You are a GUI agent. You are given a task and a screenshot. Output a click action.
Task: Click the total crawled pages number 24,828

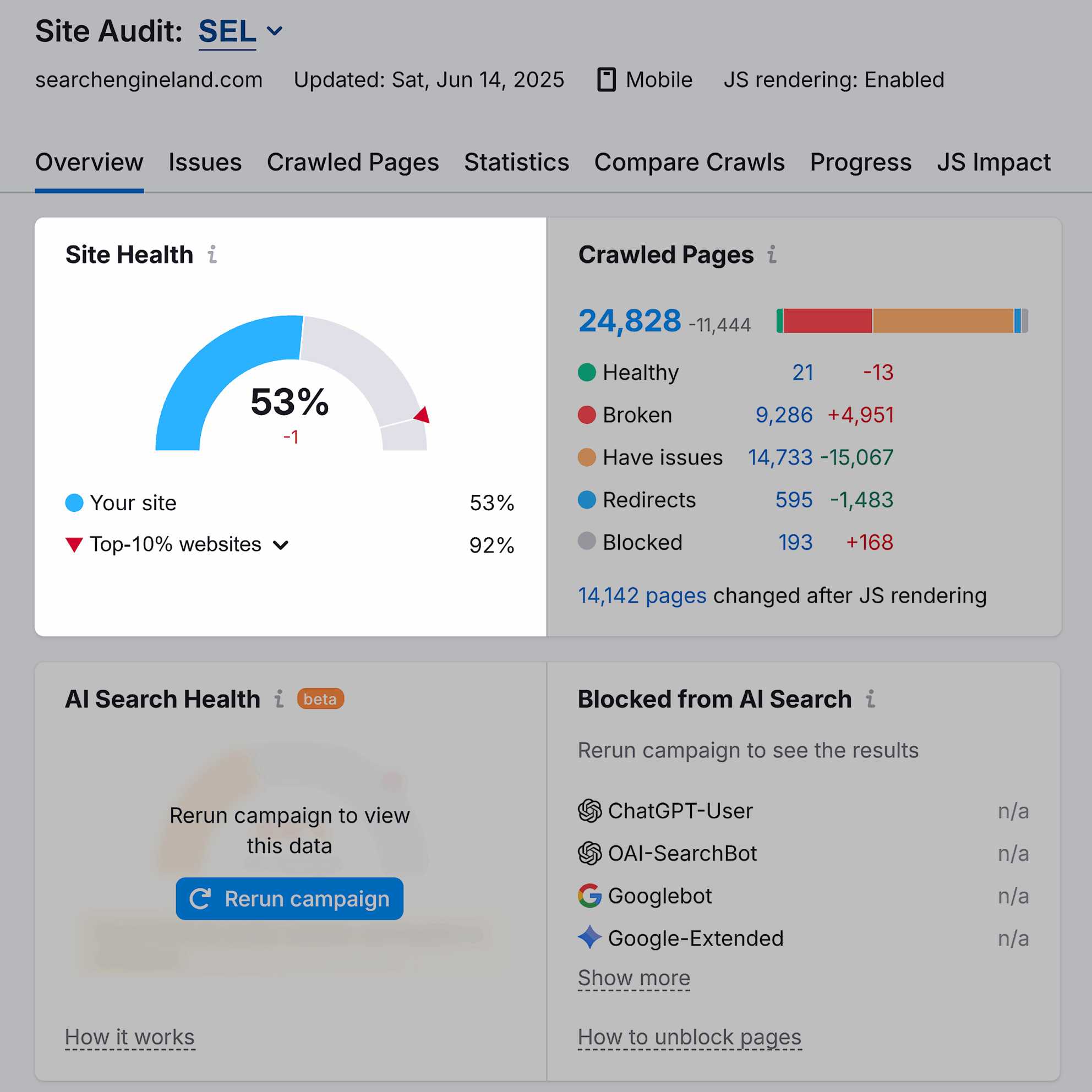[630, 321]
